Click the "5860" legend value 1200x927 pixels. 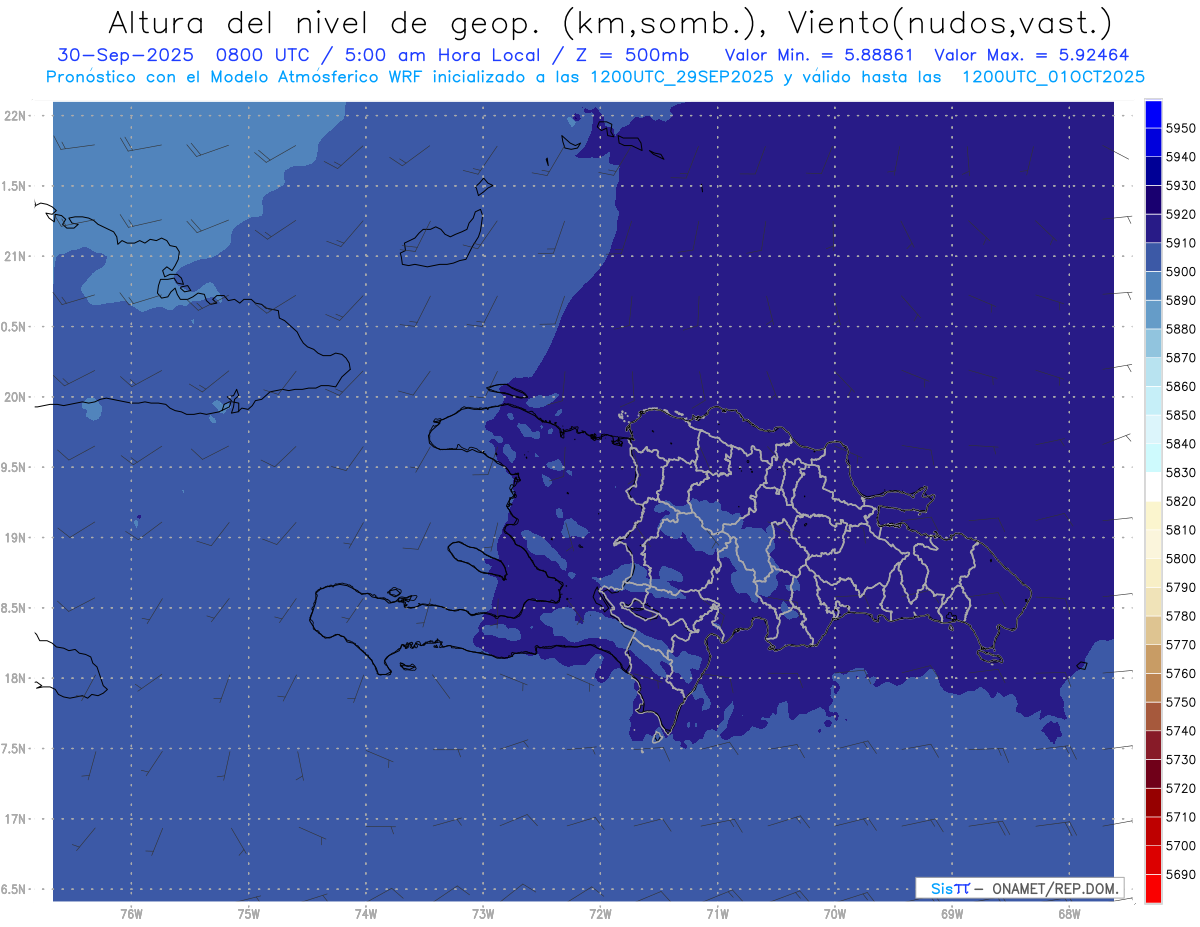pyautogui.click(x=1181, y=387)
